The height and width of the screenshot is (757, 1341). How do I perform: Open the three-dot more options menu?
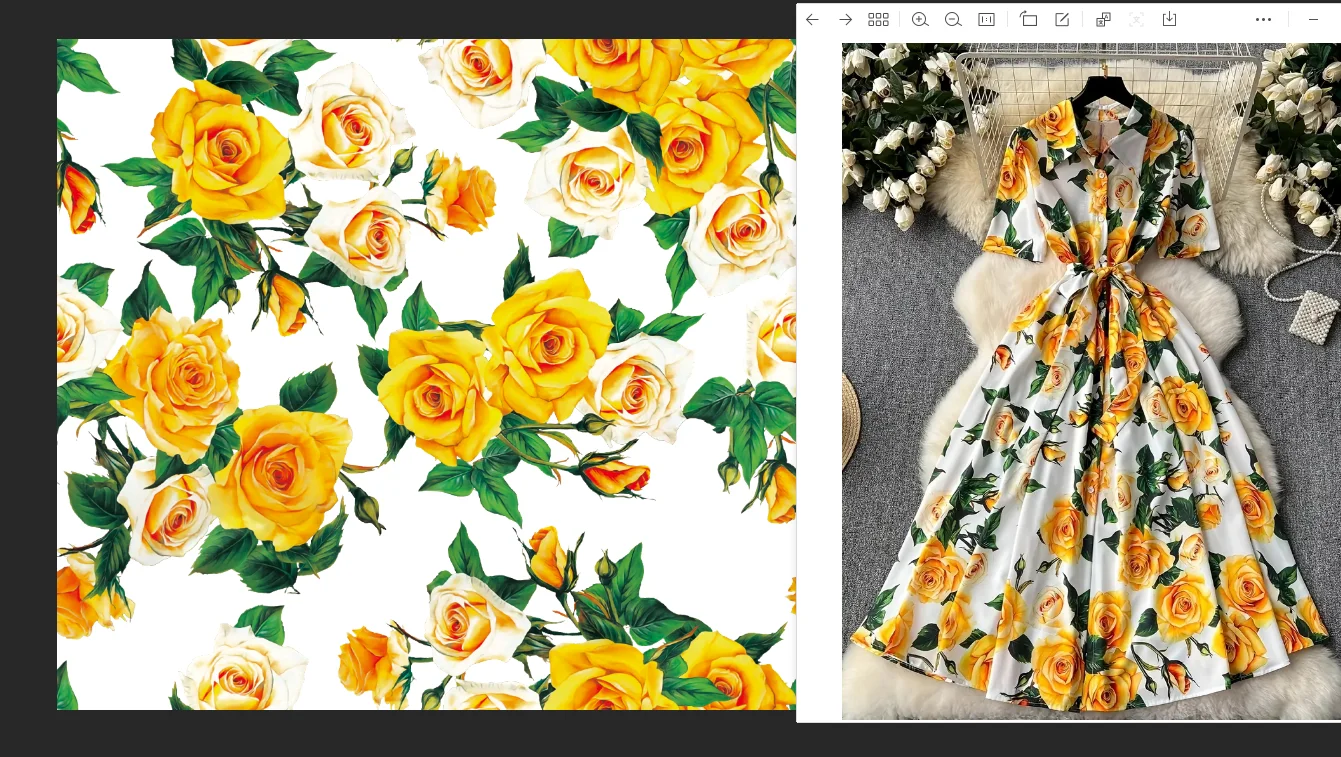tap(1263, 20)
